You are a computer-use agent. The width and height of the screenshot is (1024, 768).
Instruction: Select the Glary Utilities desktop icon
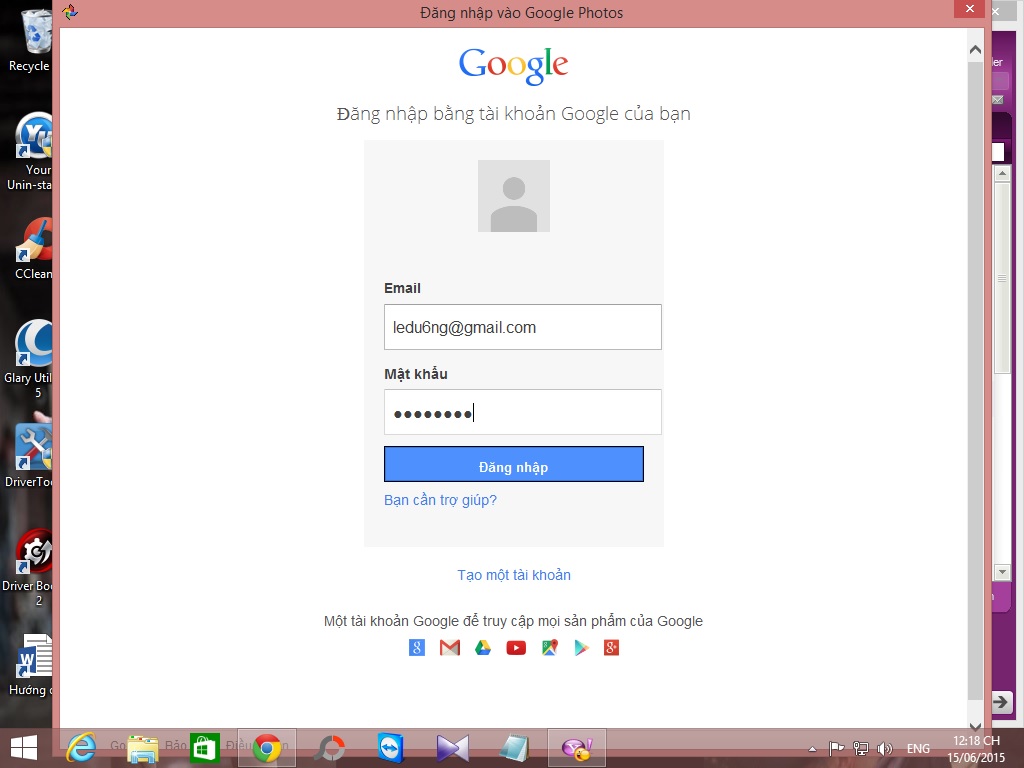pyautogui.click(x=29, y=359)
